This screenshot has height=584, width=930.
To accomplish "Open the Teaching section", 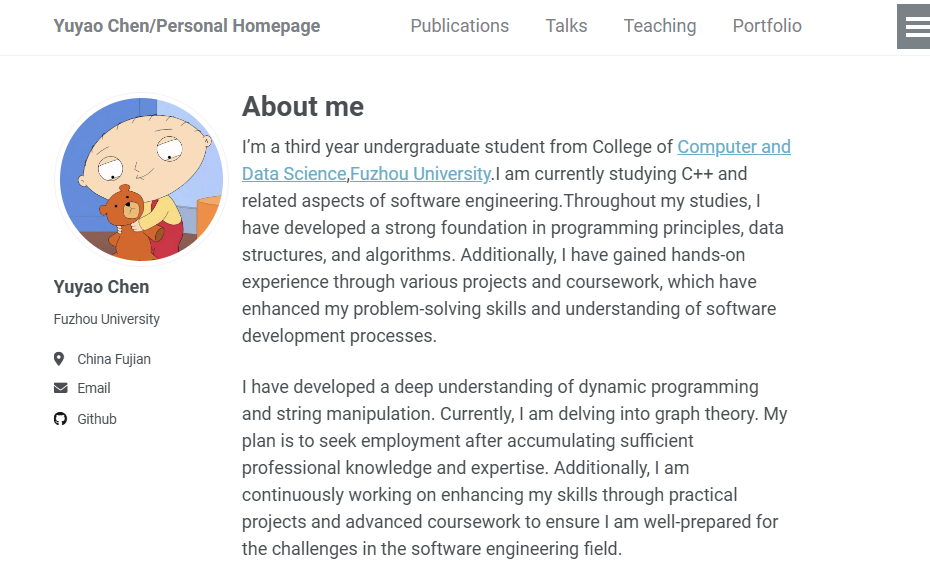I will (659, 26).
